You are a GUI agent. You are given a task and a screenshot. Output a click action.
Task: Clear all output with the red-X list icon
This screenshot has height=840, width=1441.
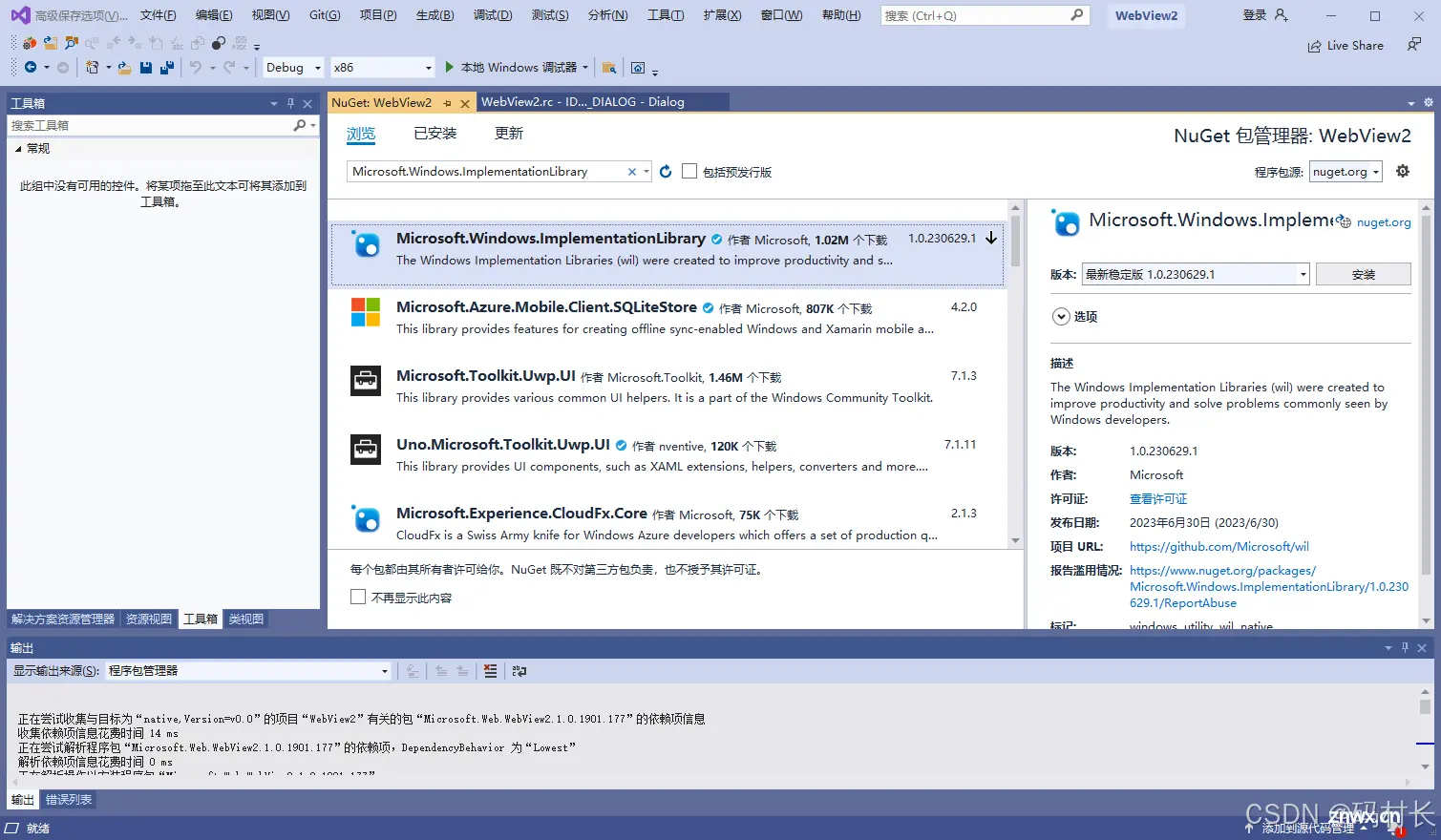(490, 671)
